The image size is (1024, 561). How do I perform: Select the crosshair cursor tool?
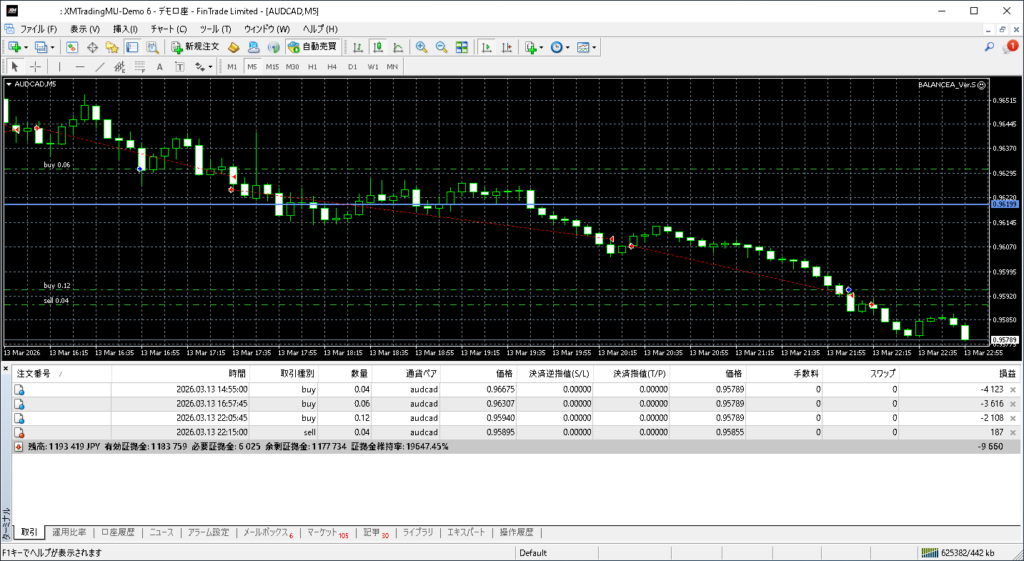pos(36,67)
